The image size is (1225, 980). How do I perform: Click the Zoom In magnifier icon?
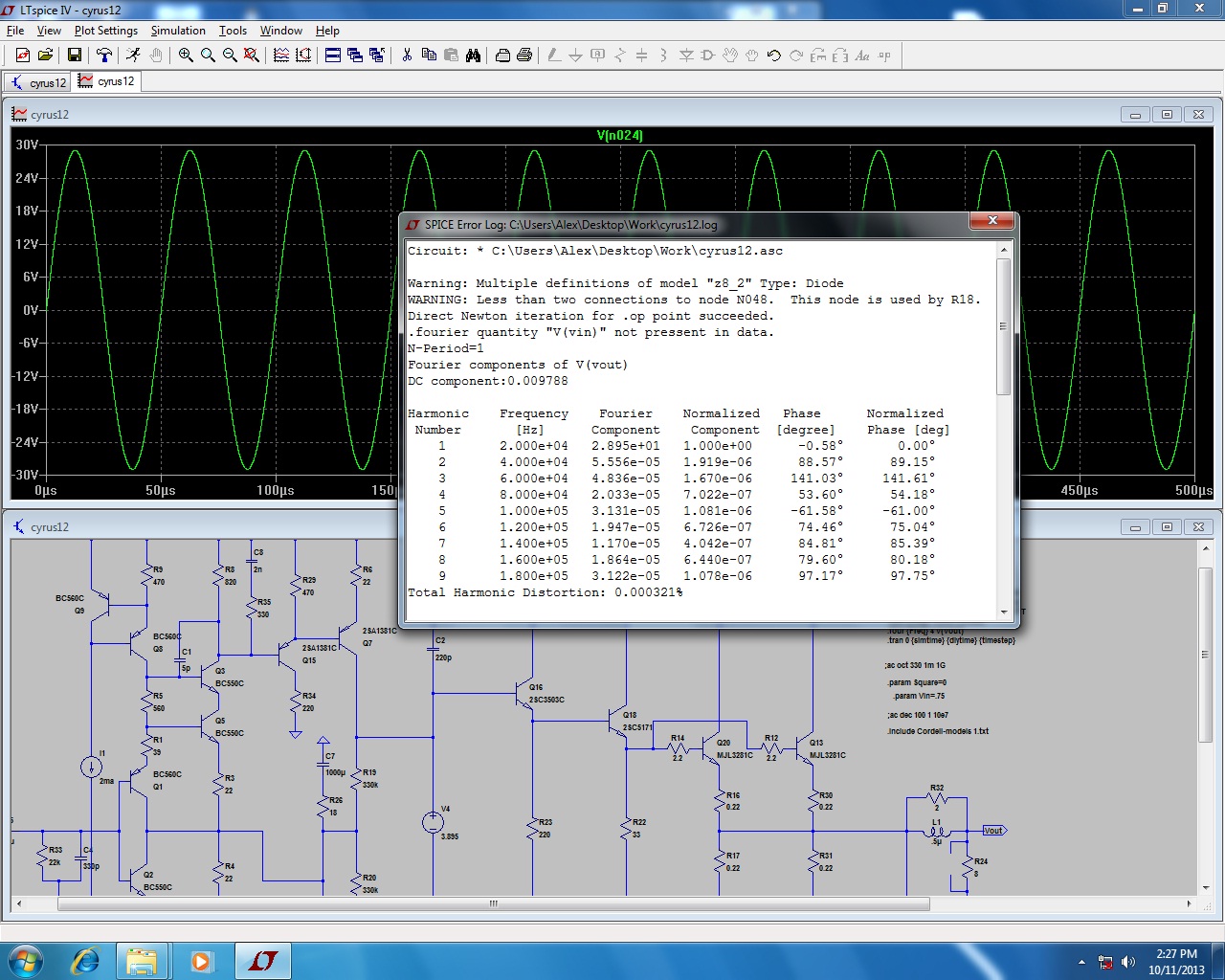pos(186,56)
